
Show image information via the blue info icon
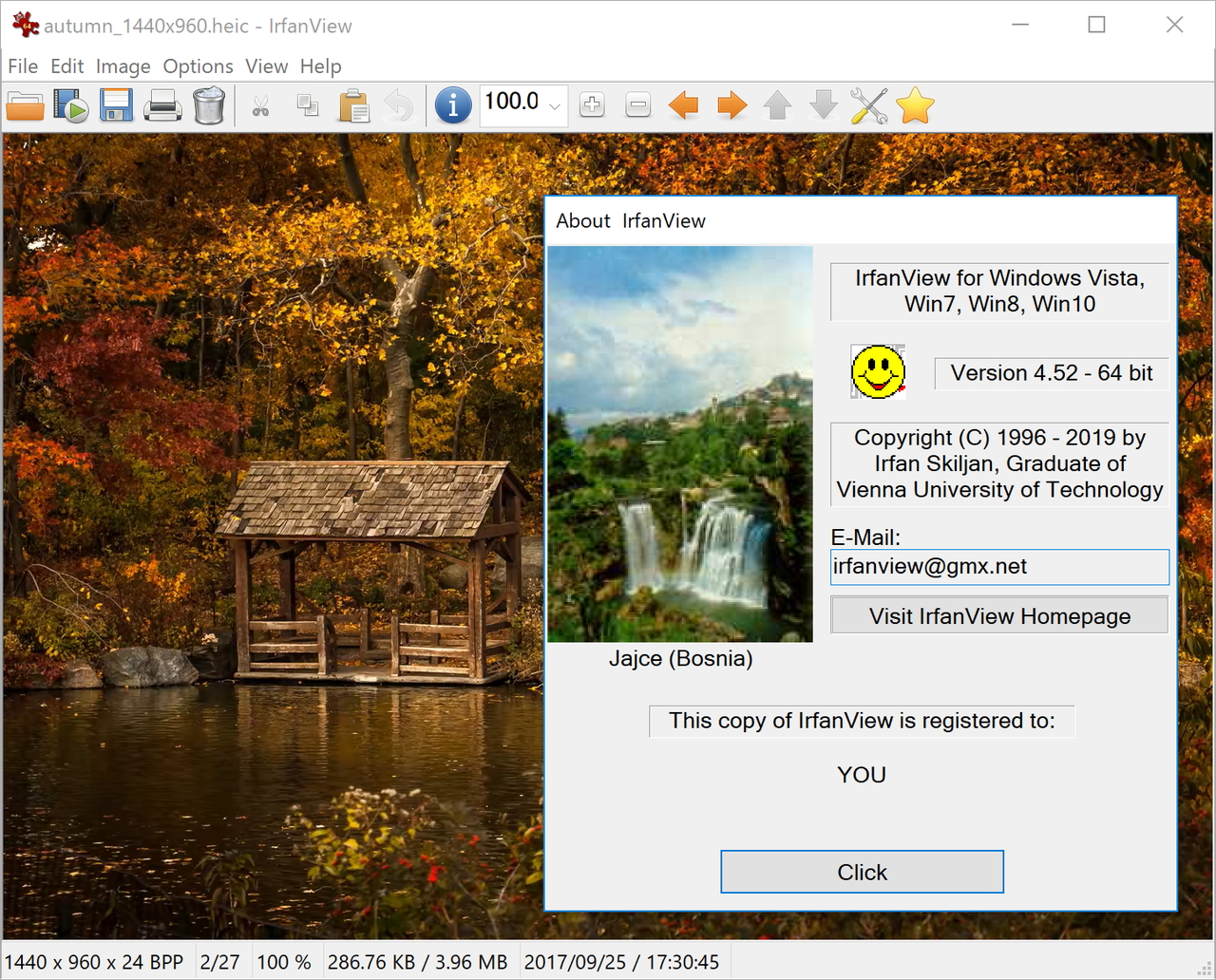(x=453, y=105)
